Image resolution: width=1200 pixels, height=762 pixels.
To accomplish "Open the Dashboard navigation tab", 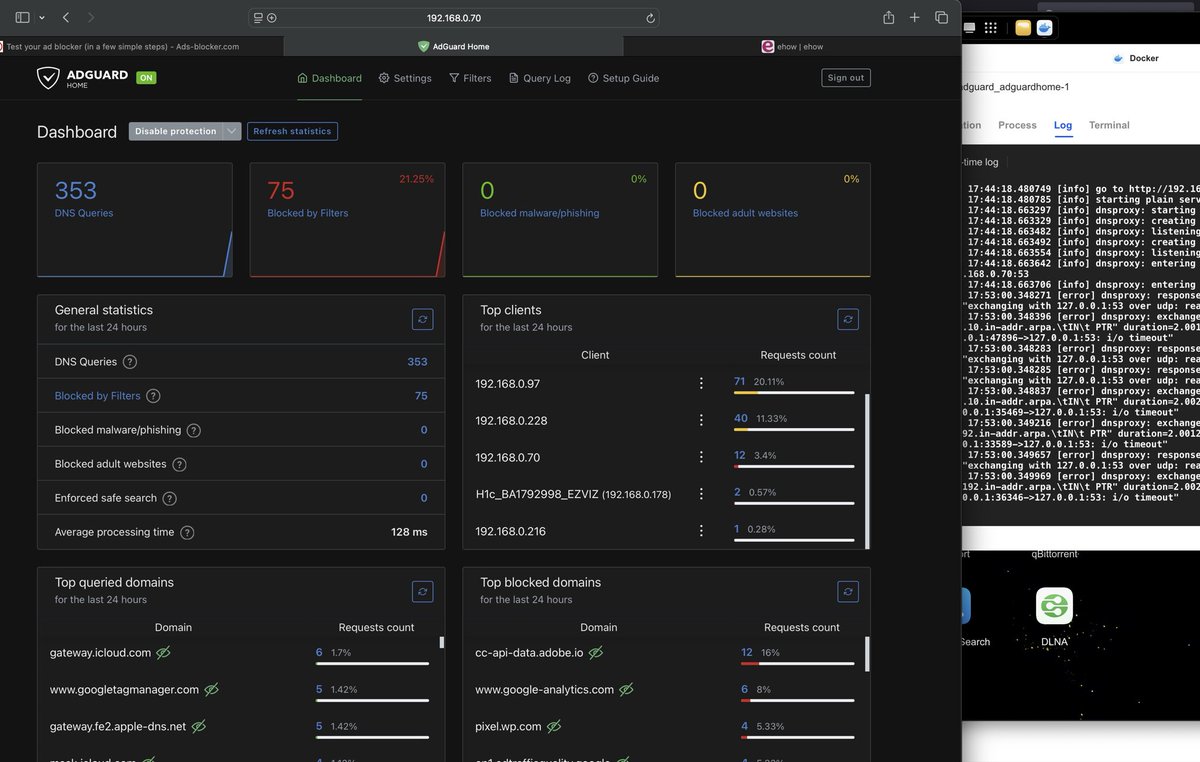I will click(330, 78).
